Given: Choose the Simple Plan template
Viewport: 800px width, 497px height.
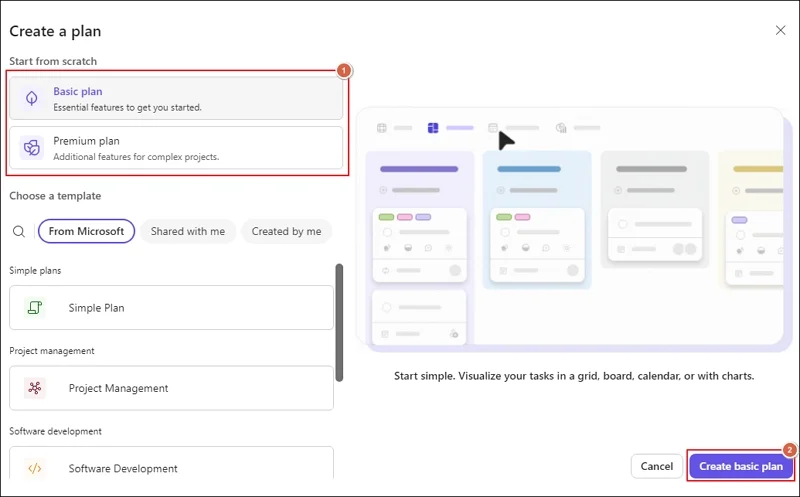Looking at the screenshot, I should click(171, 308).
